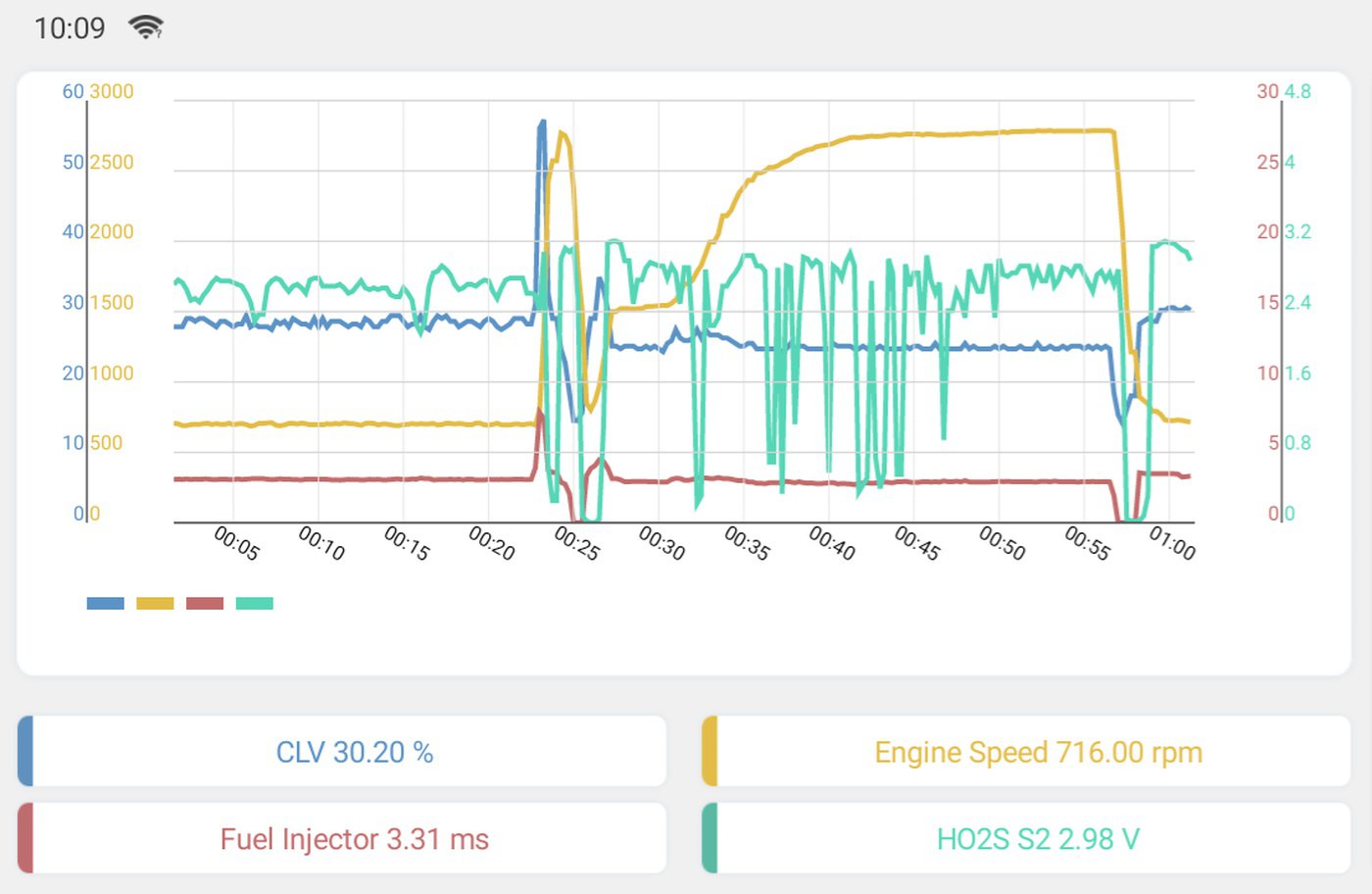This screenshot has width=1372, height=894.
Task: Click the blue 60 axis maximum label
Action: 73,91
